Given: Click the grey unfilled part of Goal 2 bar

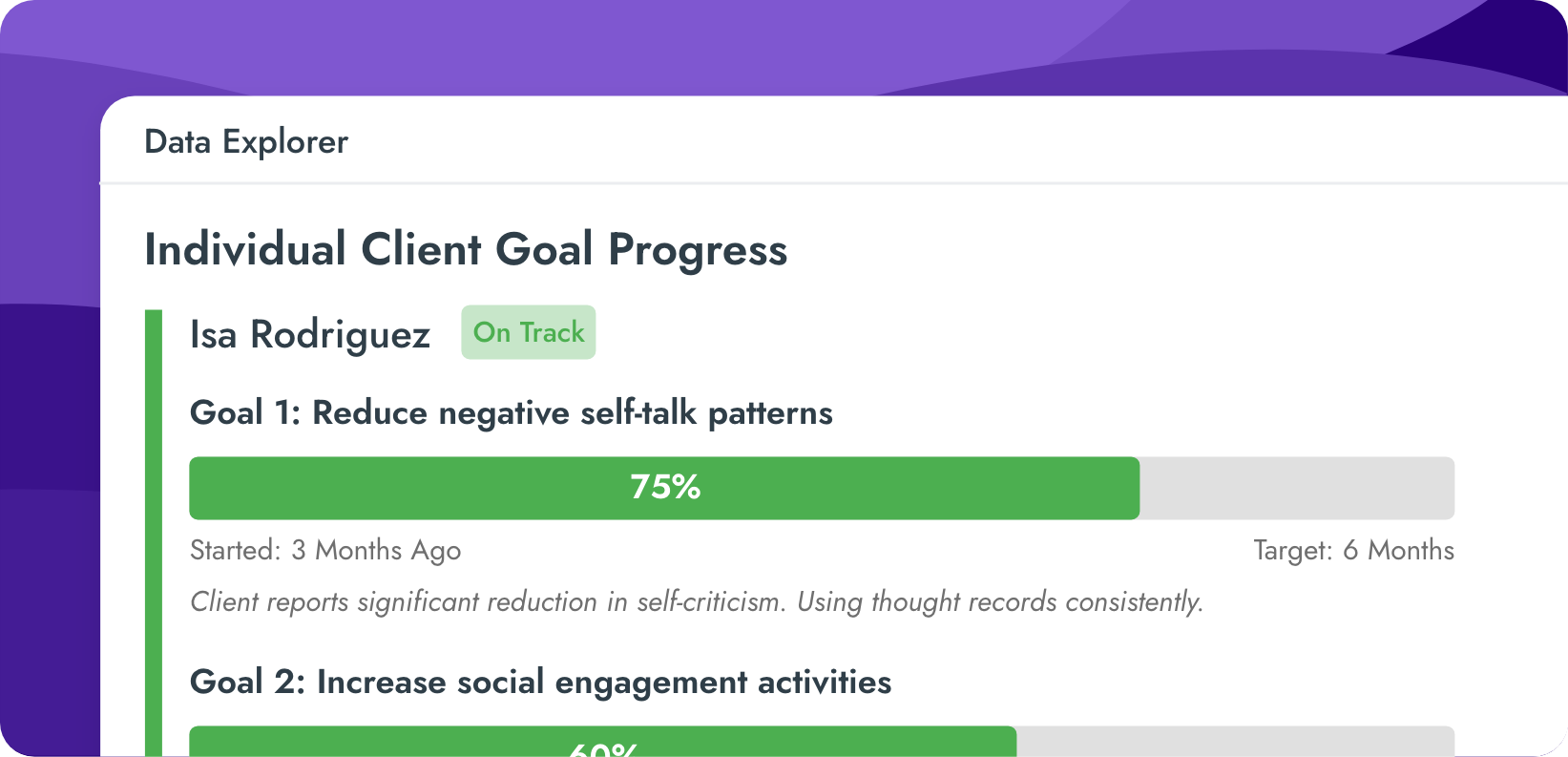Looking at the screenshot, I should (1234, 742).
